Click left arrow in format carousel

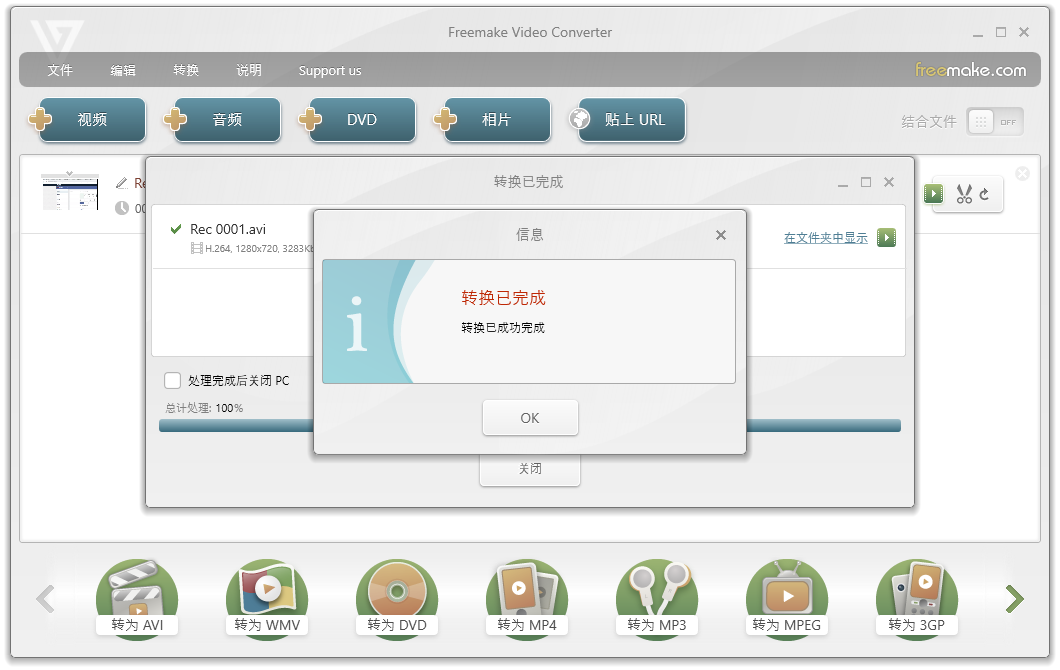click(45, 598)
